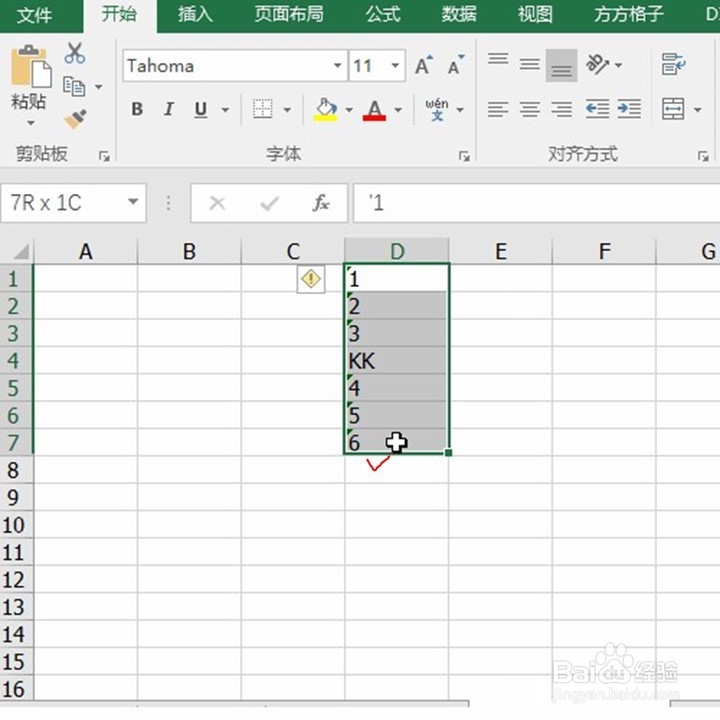The image size is (720, 720).
Task: Align text right
Action: pyautogui.click(x=561, y=109)
